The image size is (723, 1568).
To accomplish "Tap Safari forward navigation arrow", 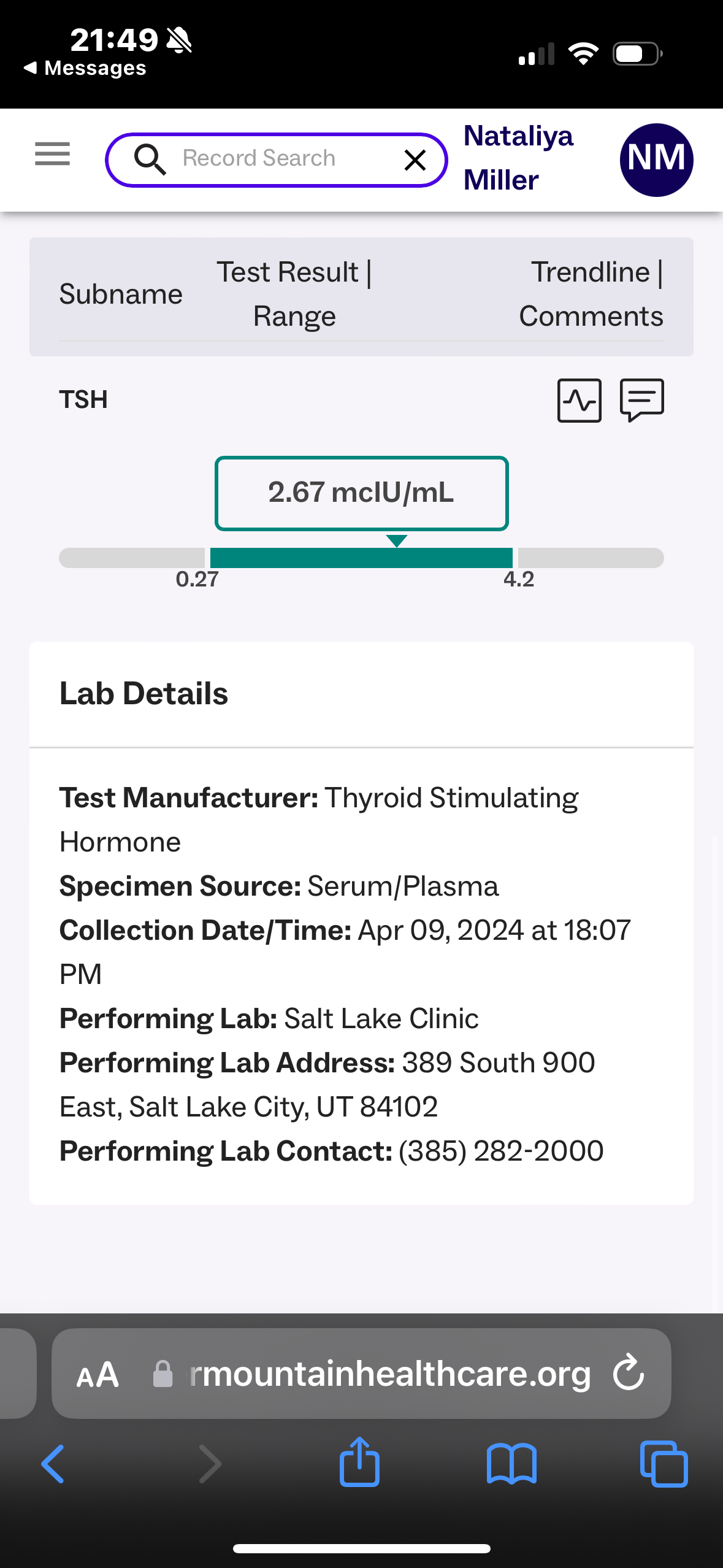I will point(210,1464).
